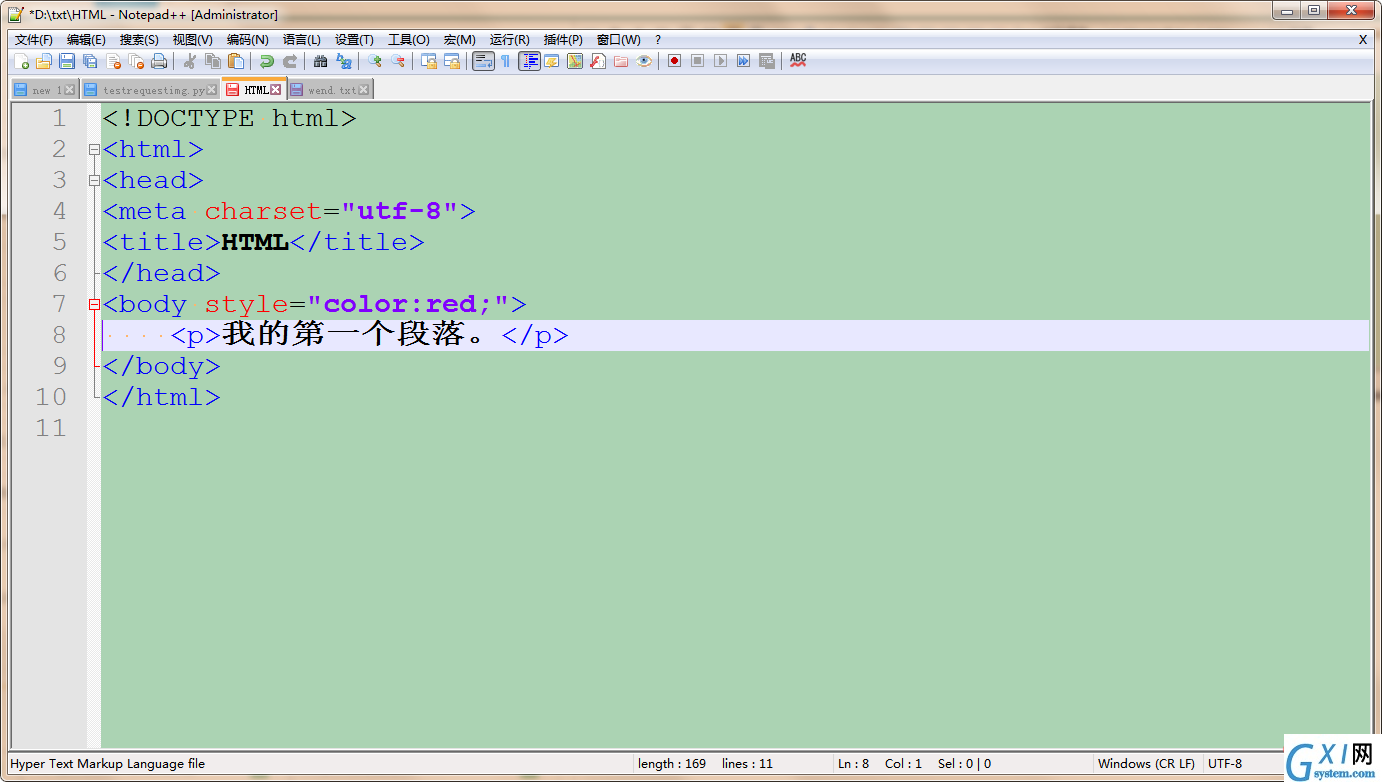Close the new 1 tab
Viewport: 1382px width, 782px height.
click(70, 90)
